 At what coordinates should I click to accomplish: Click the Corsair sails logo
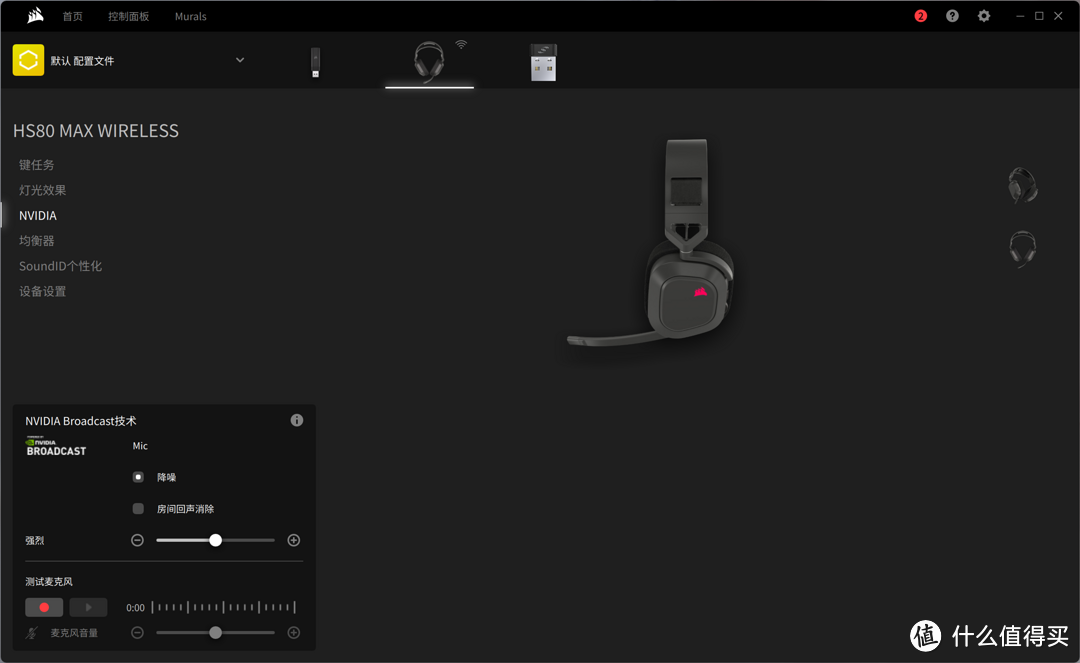click(x=35, y=15)
